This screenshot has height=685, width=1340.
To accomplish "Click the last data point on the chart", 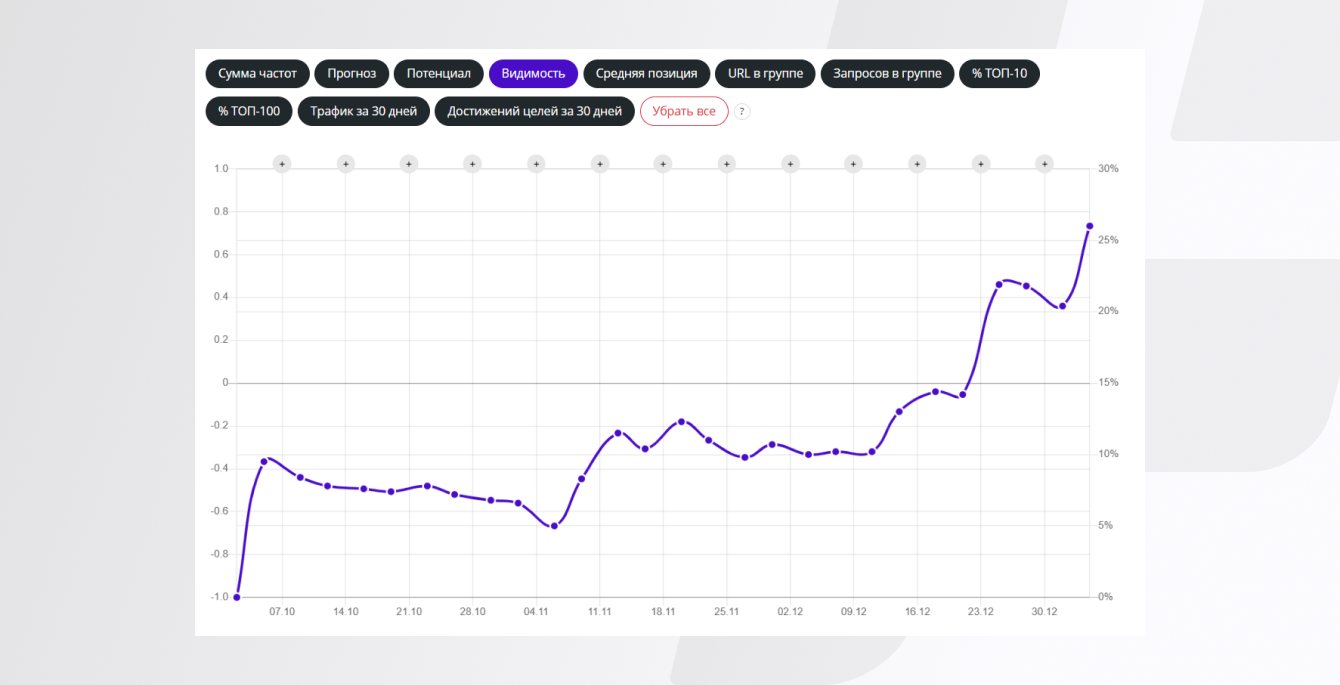I will [1089, 226].
